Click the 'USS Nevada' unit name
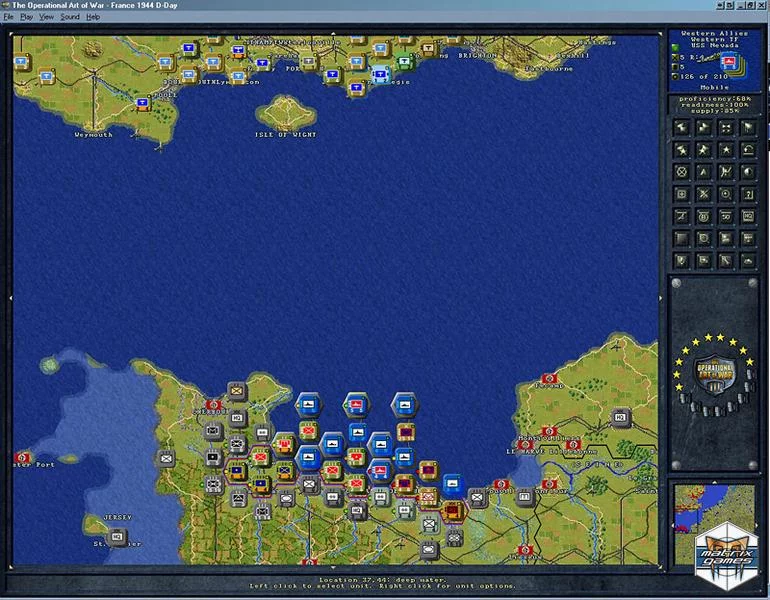 tap(715, 45)
